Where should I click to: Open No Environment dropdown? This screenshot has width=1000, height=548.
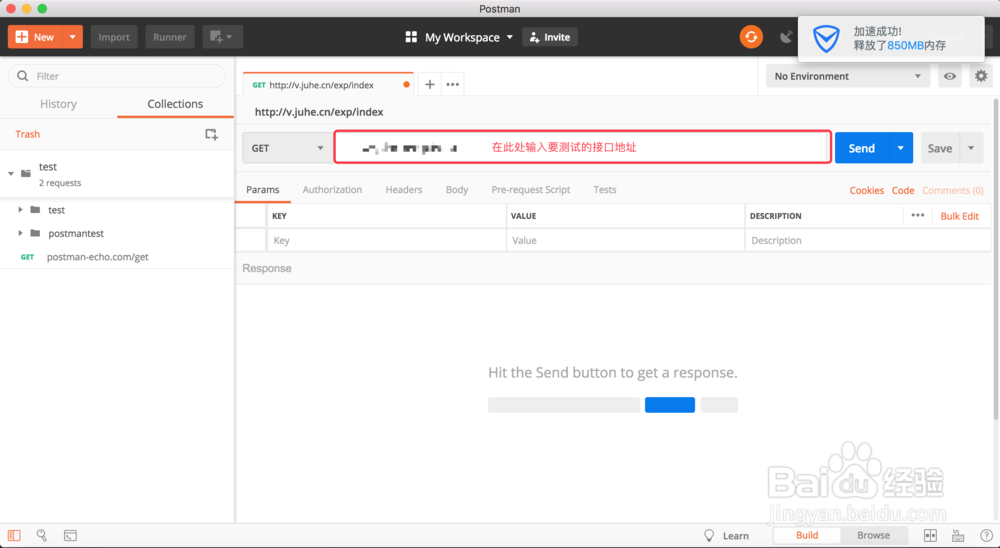[848, 77]
